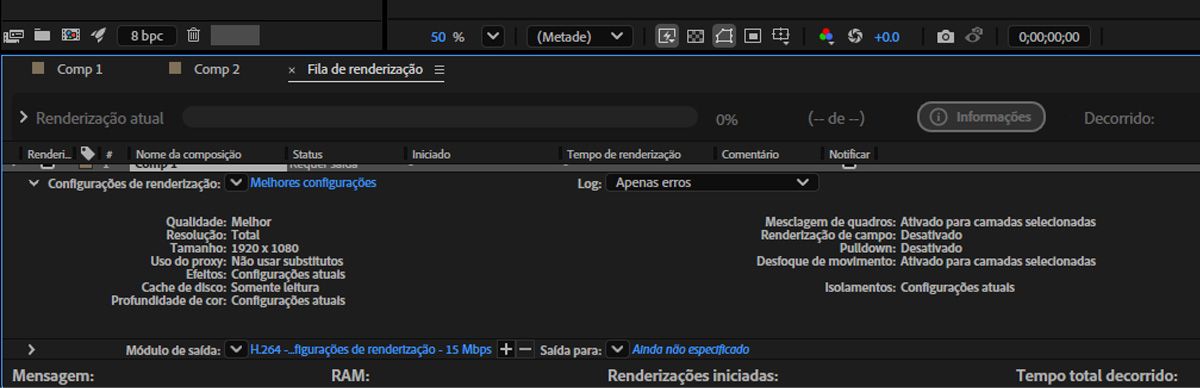Remove output module with minus button
Screen dimensions: 1200x388
click(x=525, y=349)
